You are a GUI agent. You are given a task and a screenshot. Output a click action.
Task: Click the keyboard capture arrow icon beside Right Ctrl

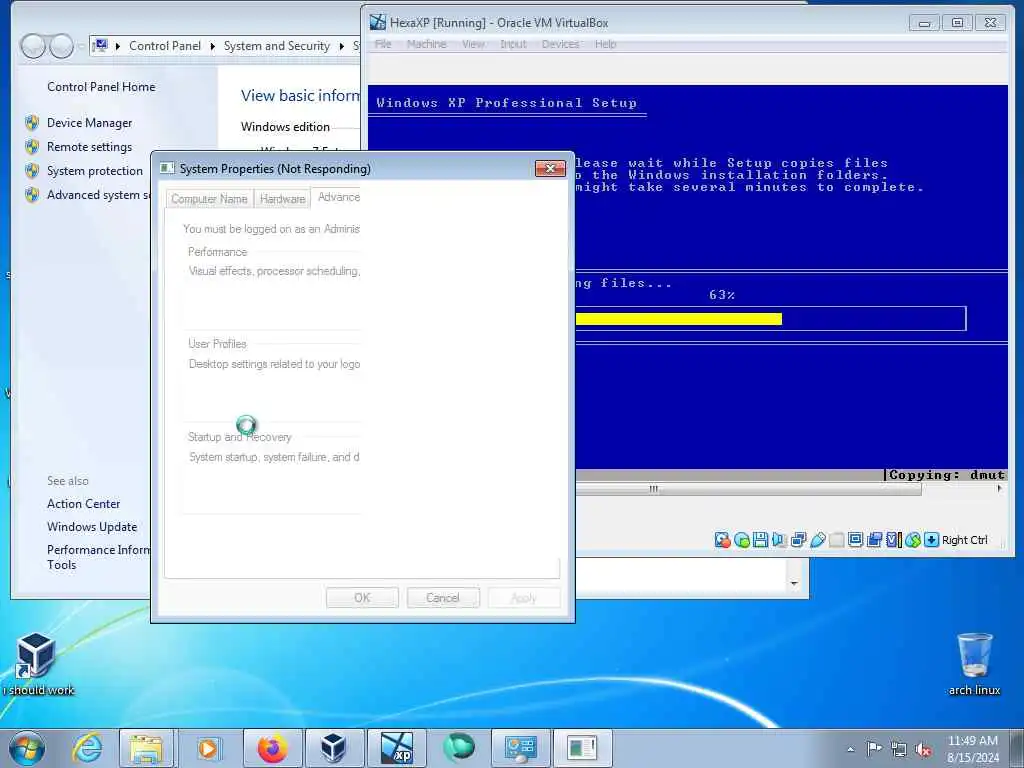(932, 540)
